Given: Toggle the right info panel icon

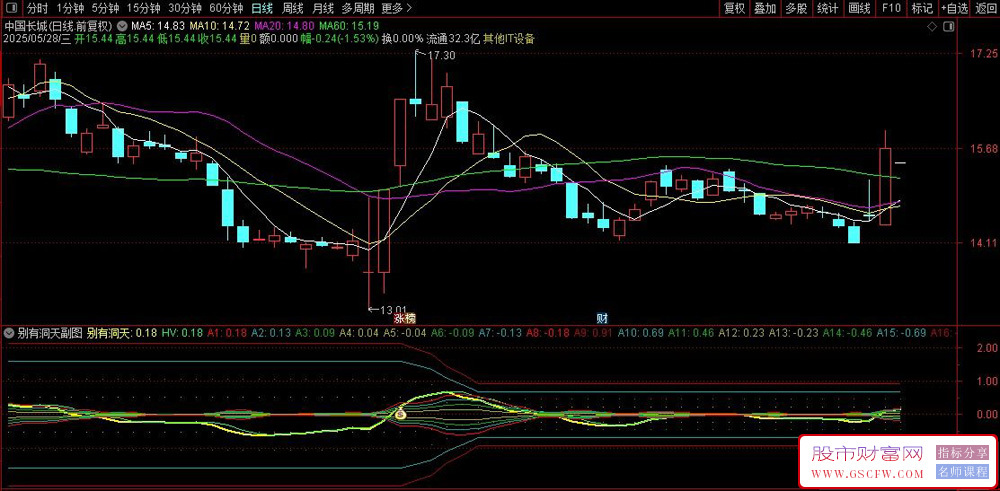Looking at the screenshot, I should (949, 27).
